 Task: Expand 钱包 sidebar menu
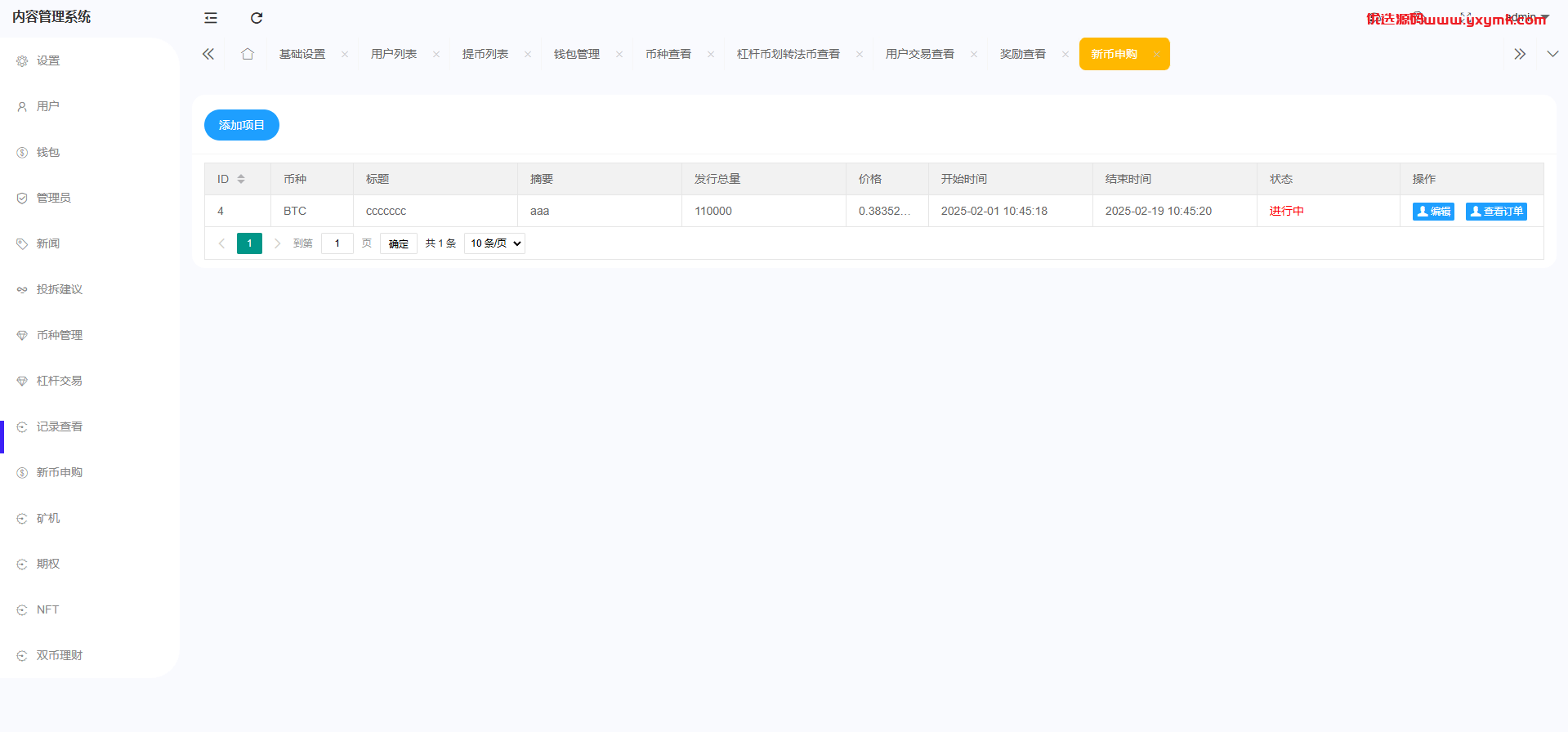tap(48, 152)
